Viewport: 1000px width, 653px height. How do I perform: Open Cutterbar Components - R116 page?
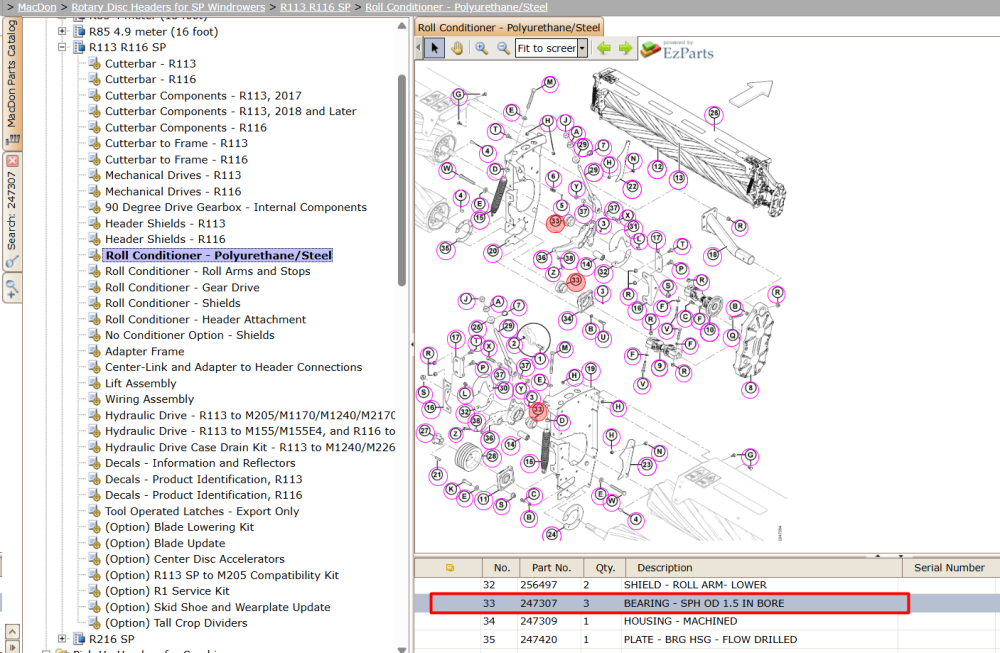point(186,128)
